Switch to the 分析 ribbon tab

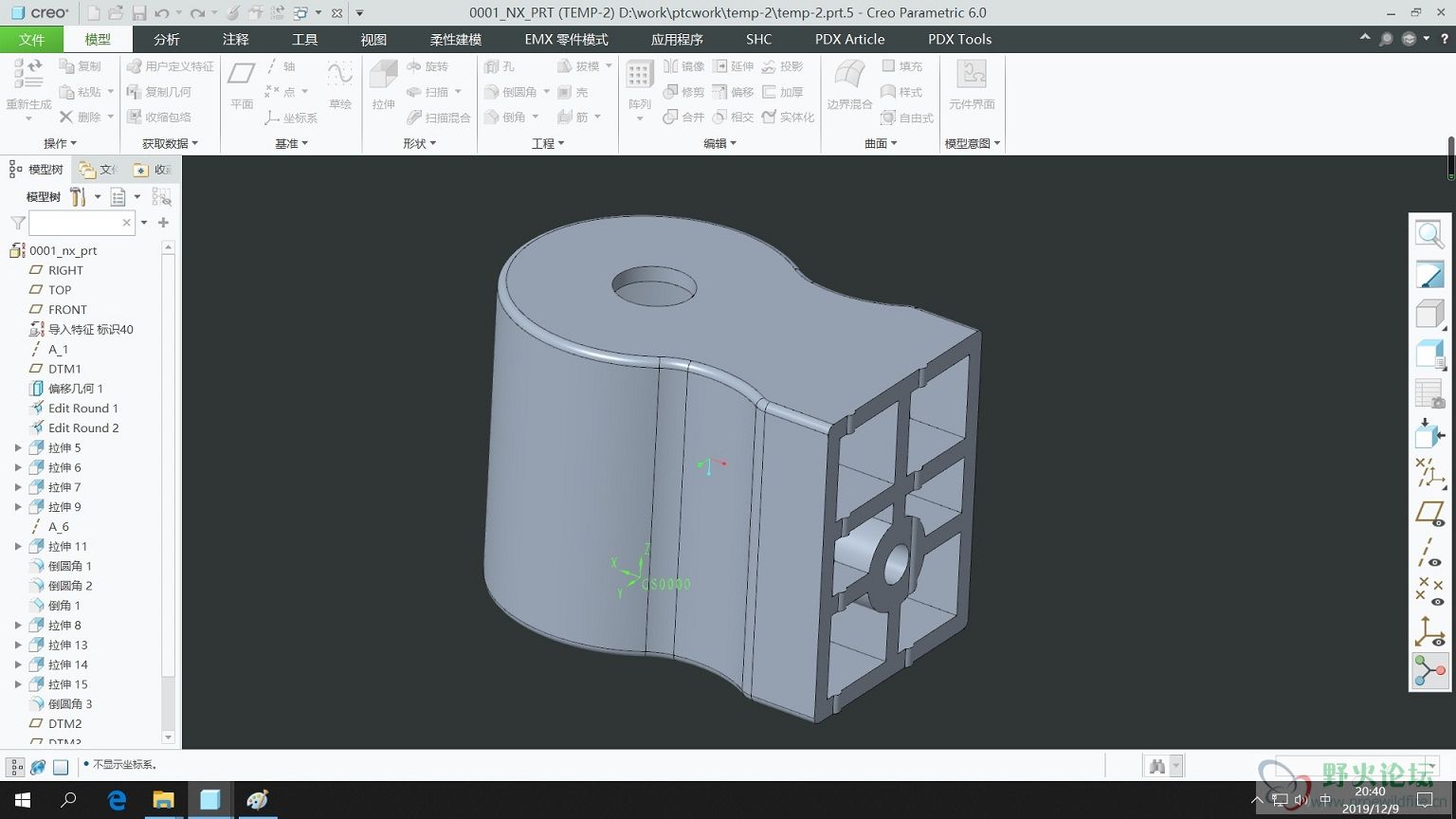166,39
